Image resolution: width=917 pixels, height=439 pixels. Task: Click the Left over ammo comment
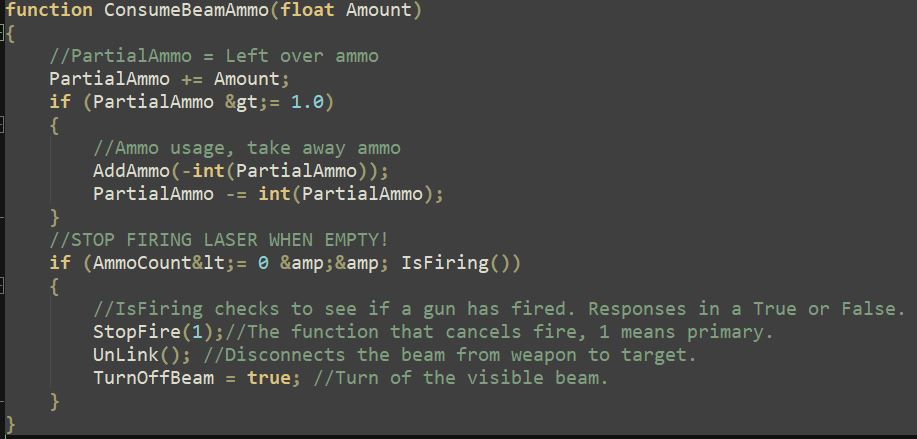pyautogui.click(x=302, y=56)
